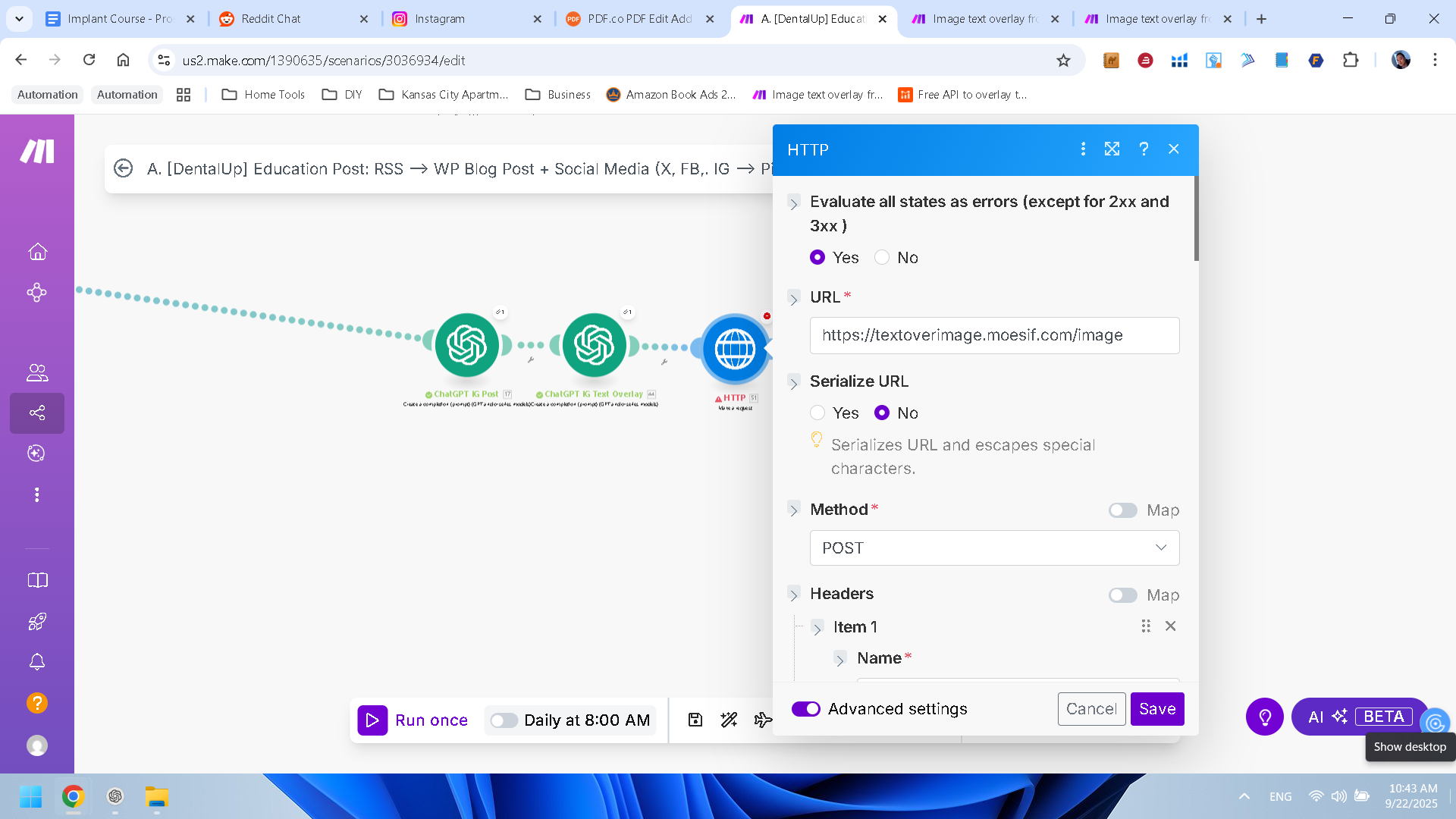Select the ChatGPT IG Post module
The image size is (1456, 819).
pyautogui.click(x=466, y=346)
